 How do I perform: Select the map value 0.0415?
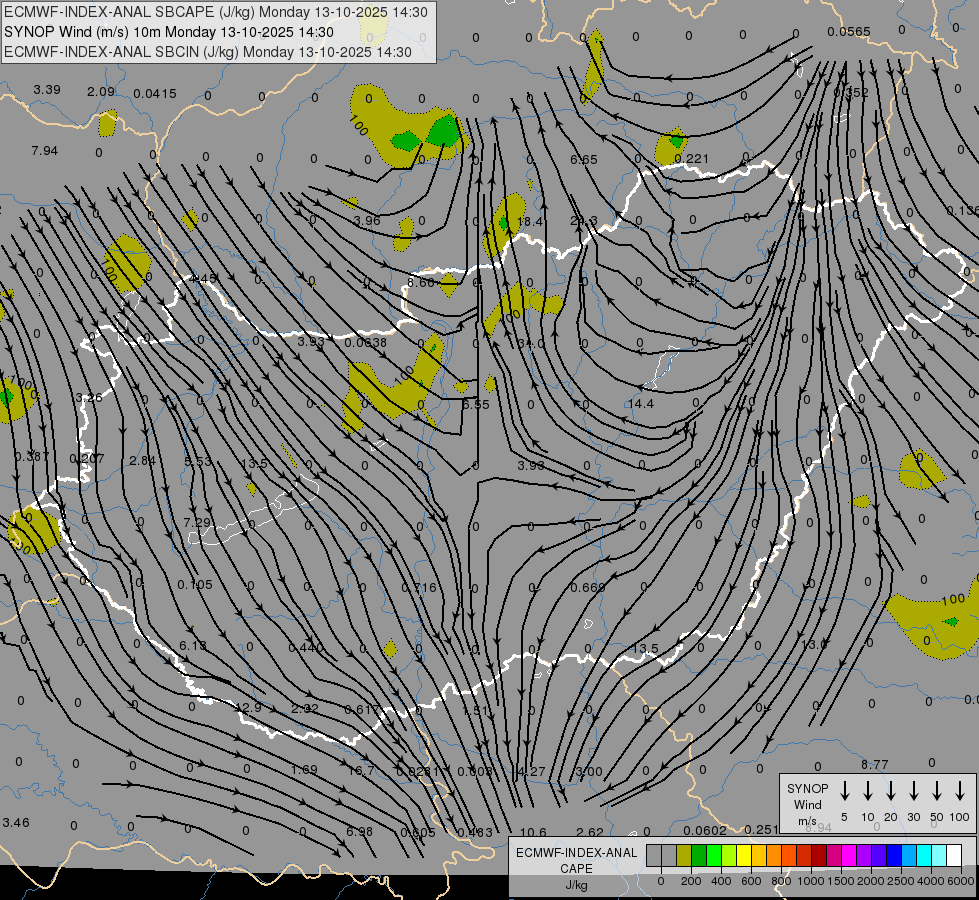(155, 94)
